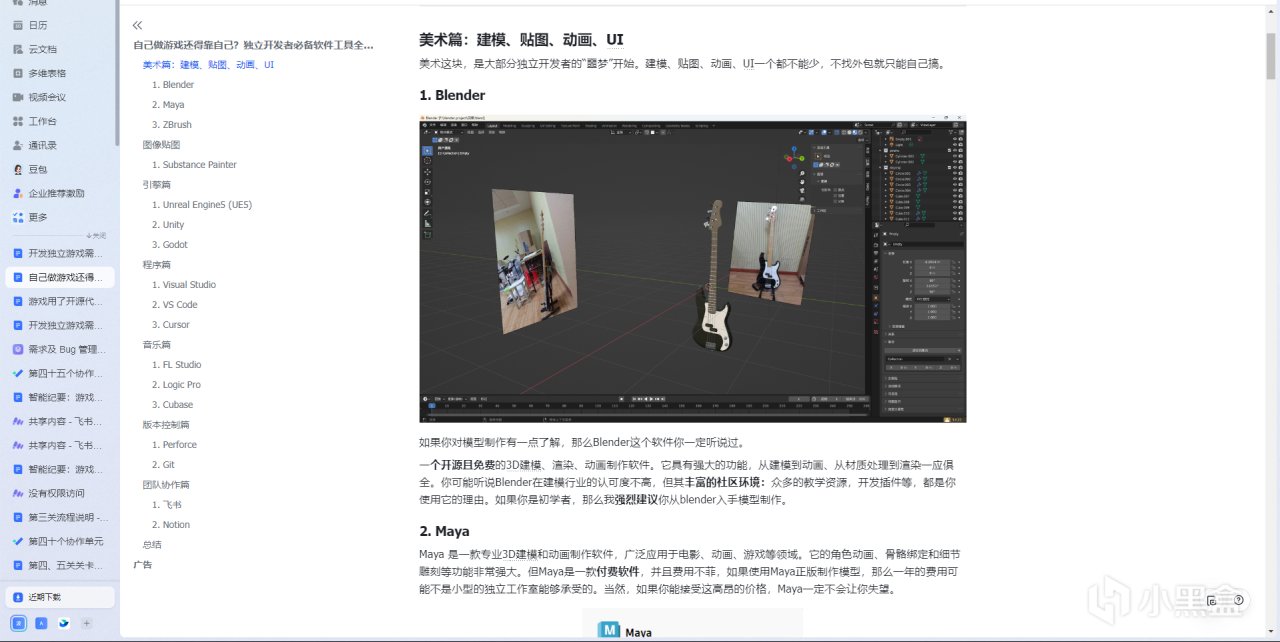This screenshot has height=642, width=1280.
Task: Go to 1. Perforce in the outline
Action: click(x=174, y=445)
